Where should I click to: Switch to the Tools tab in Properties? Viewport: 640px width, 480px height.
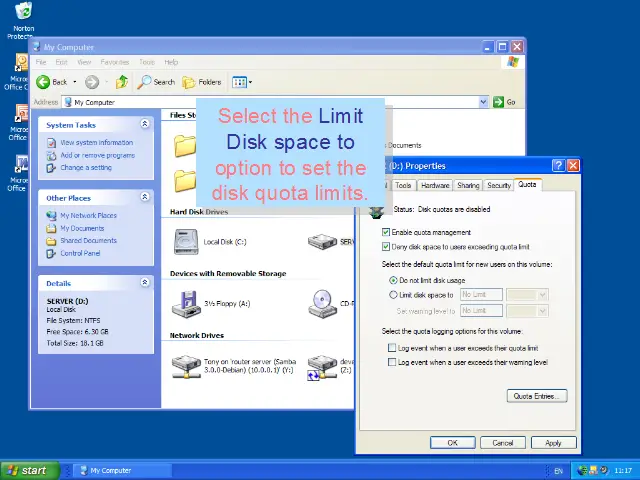click(403, 185)
